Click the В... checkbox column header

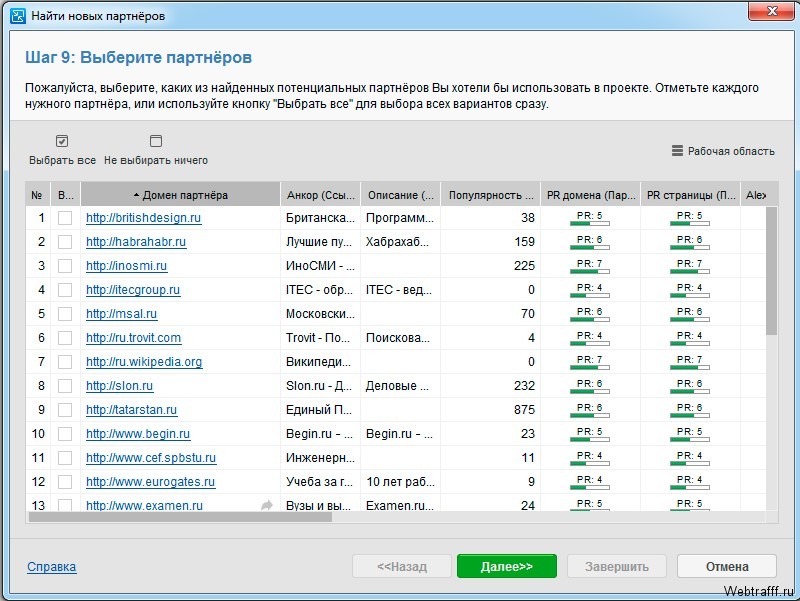65,195
